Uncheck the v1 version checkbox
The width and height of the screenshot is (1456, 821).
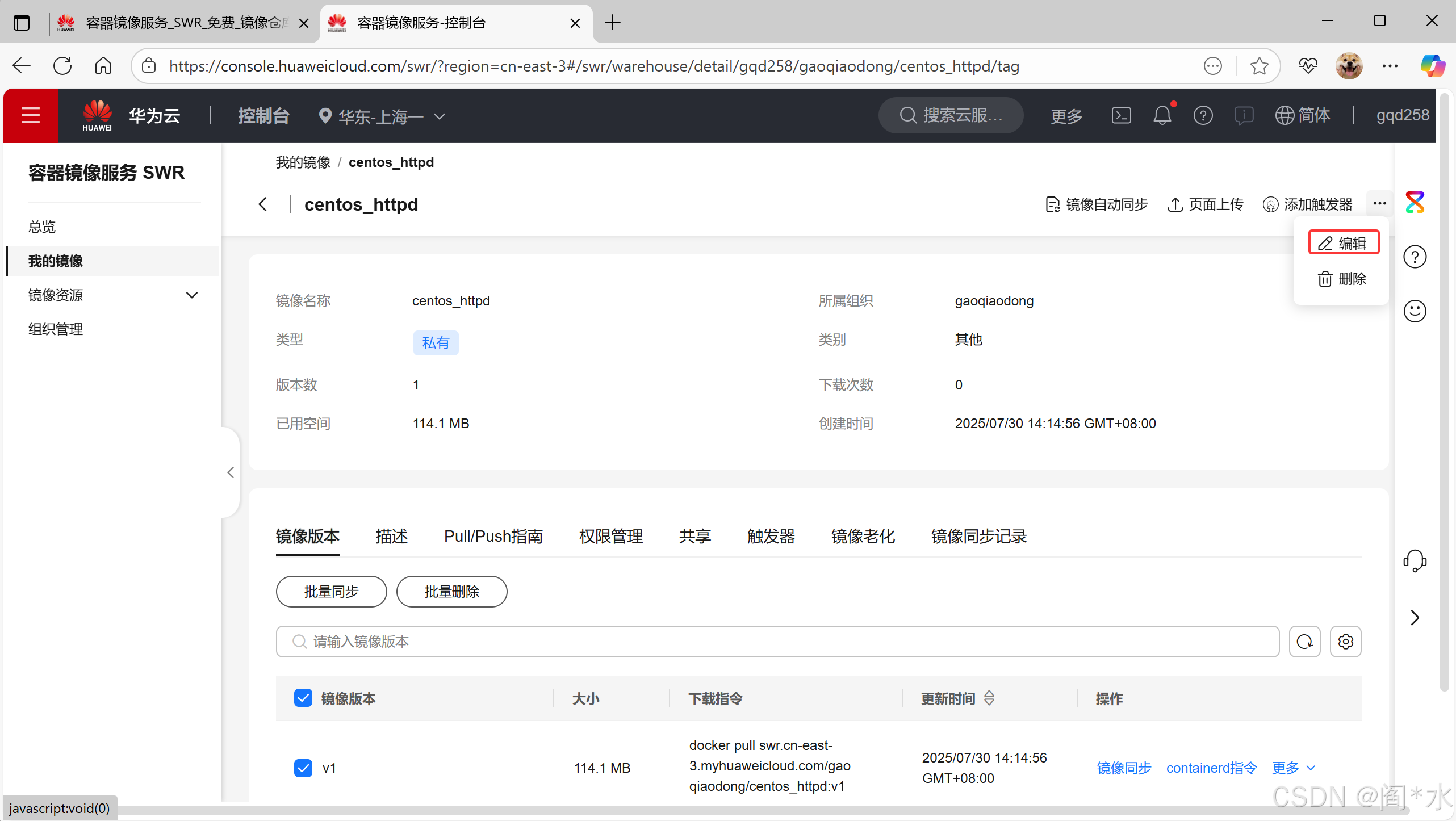tap(303, 768)
